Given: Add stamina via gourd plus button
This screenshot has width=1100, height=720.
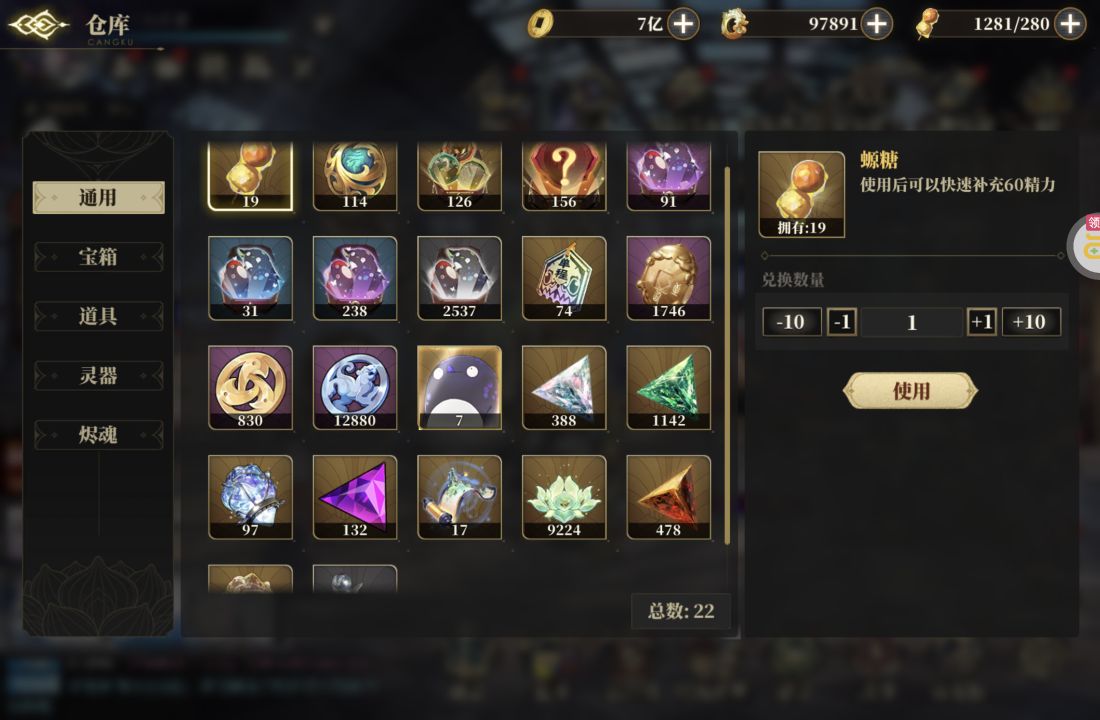Looking at the screenshot, I should click(x=1070, y=24).
